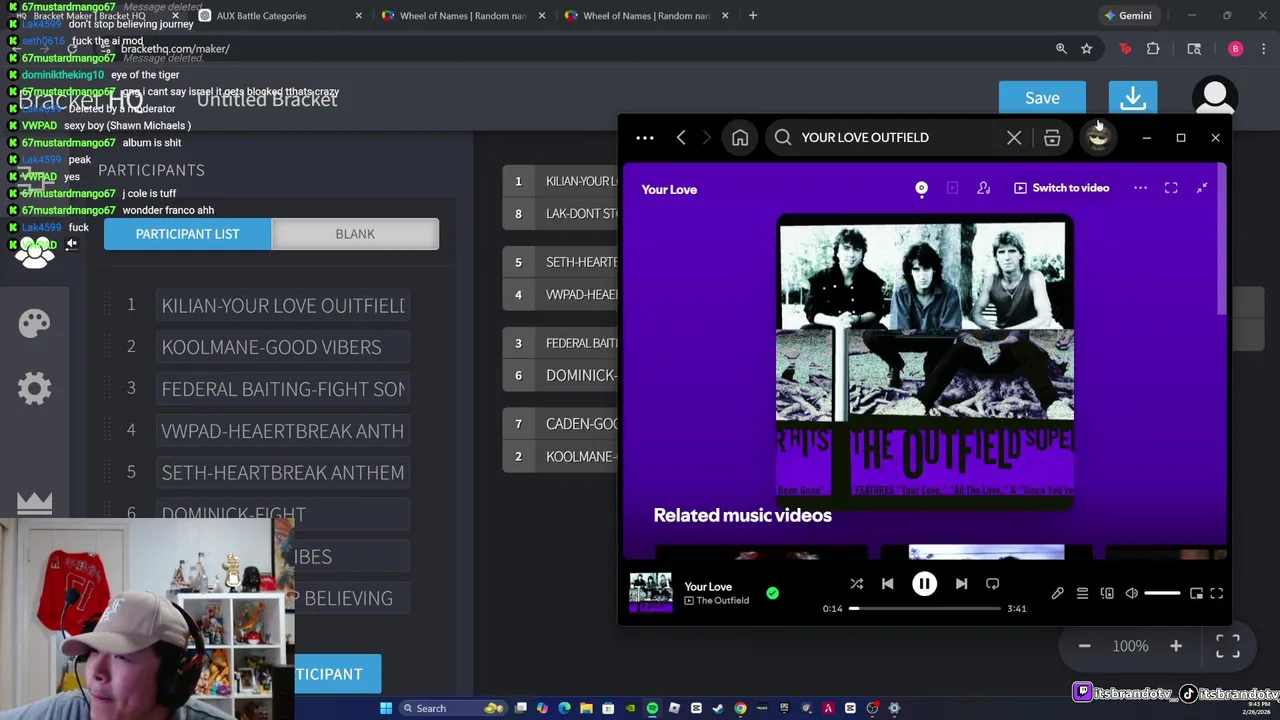Select the Now Playing disc view icon
Viewport: 1280px width, 720px height.
tap(922, 188)
